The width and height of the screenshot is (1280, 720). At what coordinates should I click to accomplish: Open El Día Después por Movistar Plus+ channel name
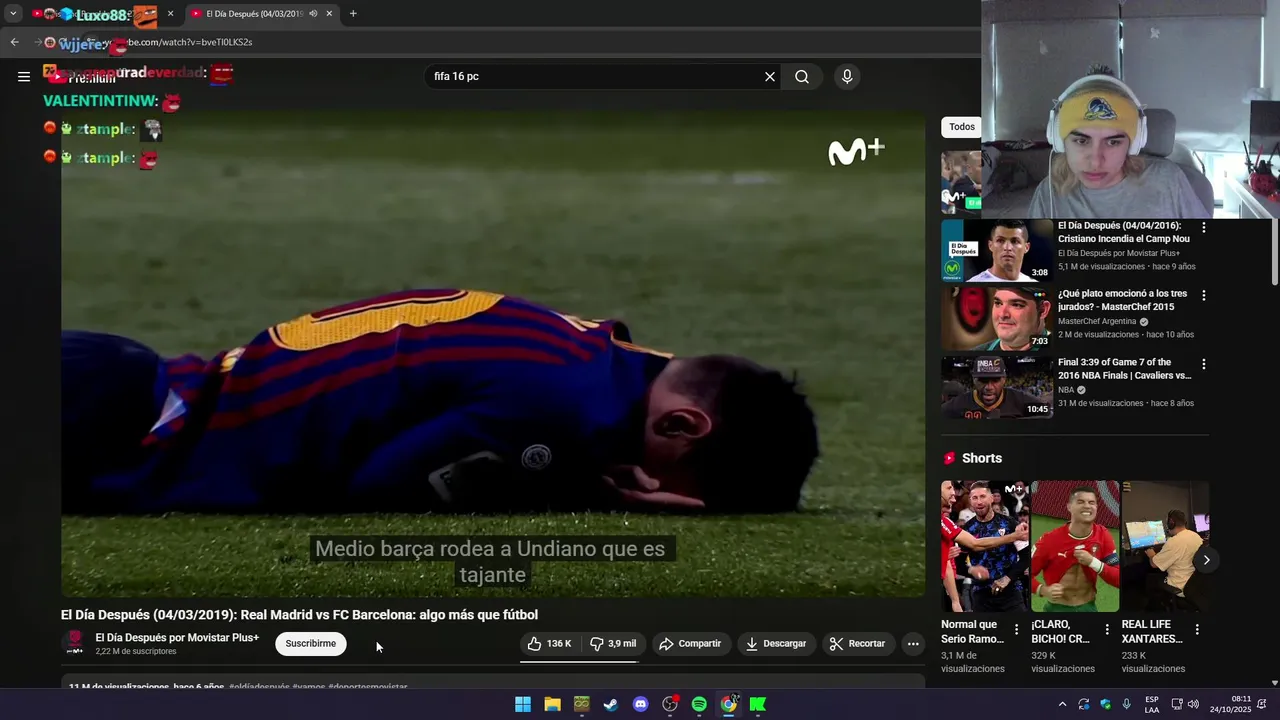(x=177, y=637)
